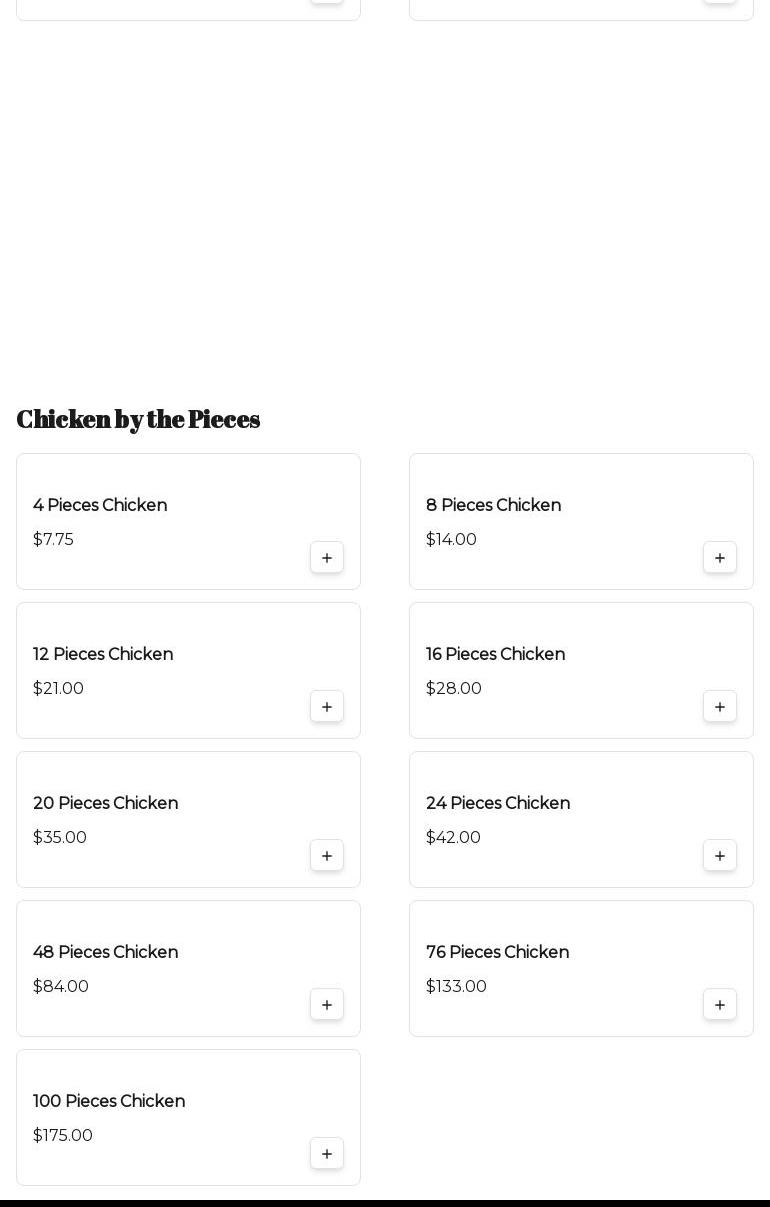Select the 12 Pieces Chicken name
The width and height of the screenshot is (770, 1207).
103,654
